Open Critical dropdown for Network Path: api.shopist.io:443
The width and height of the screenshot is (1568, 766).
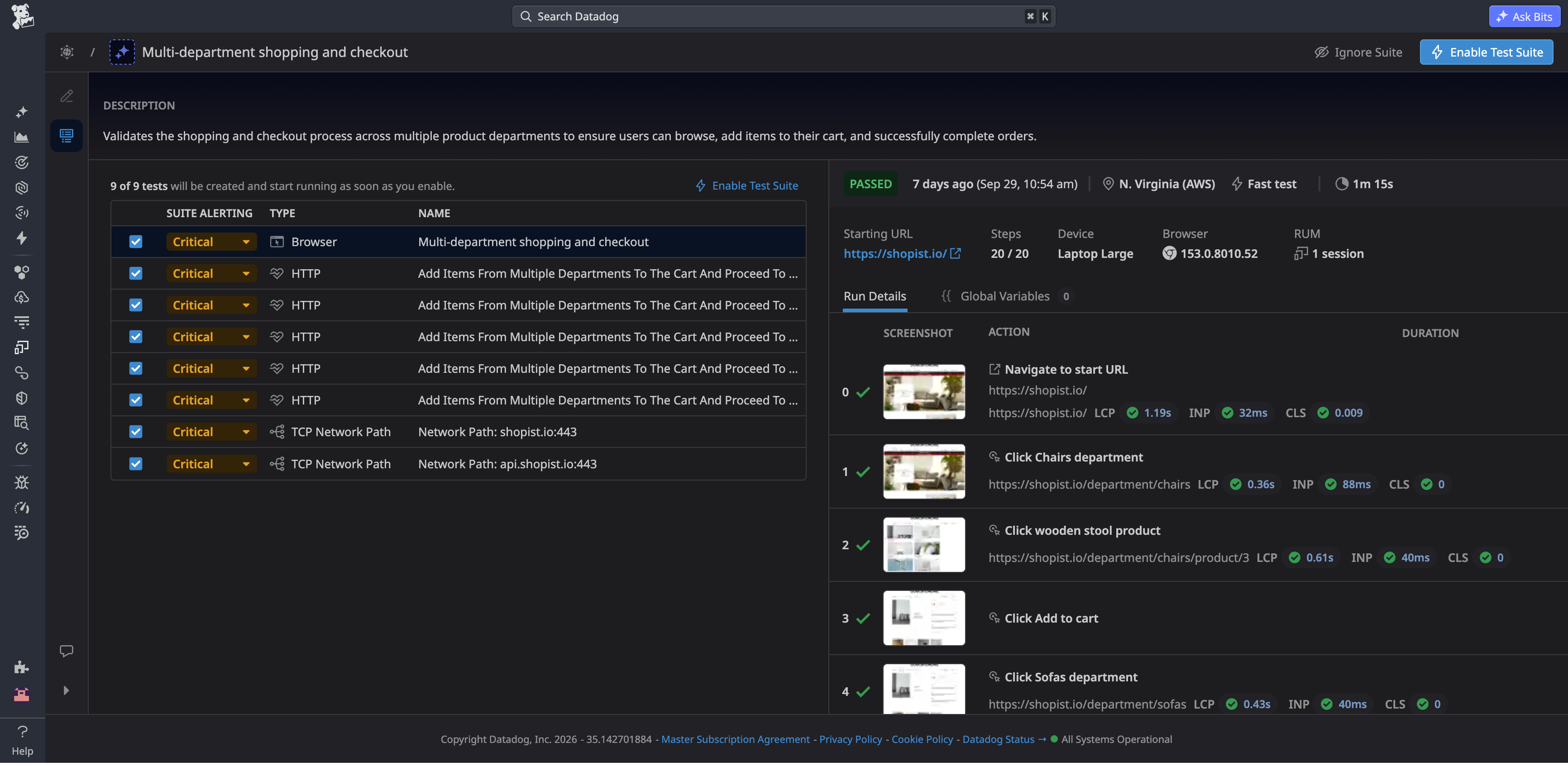pos(211,465)
